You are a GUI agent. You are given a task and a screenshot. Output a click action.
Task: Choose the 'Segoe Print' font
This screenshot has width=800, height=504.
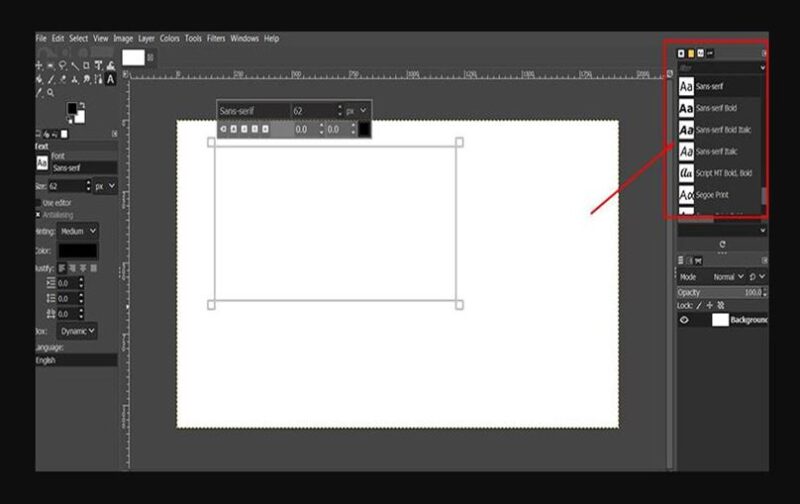[718, 195]
